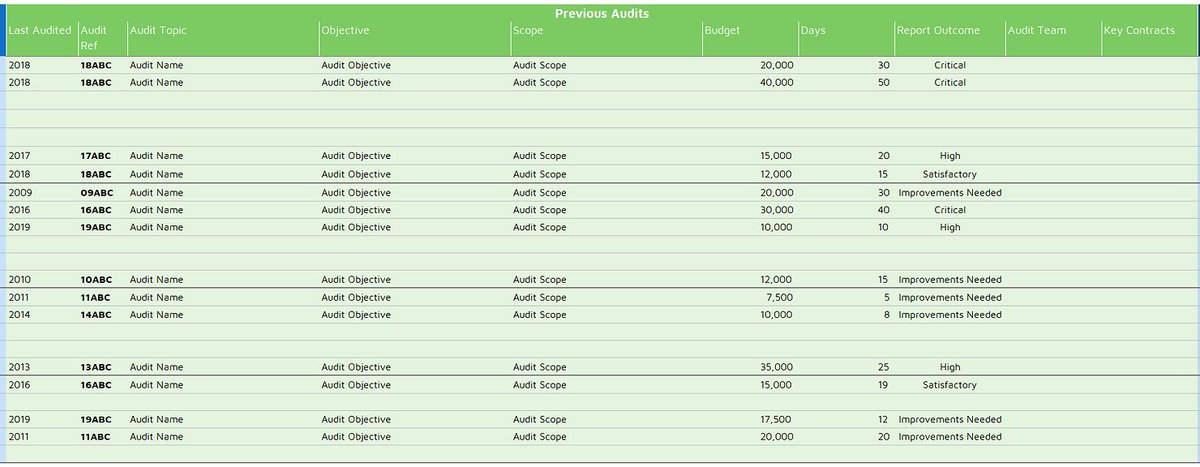Click the Days column header

coord(813,30)
